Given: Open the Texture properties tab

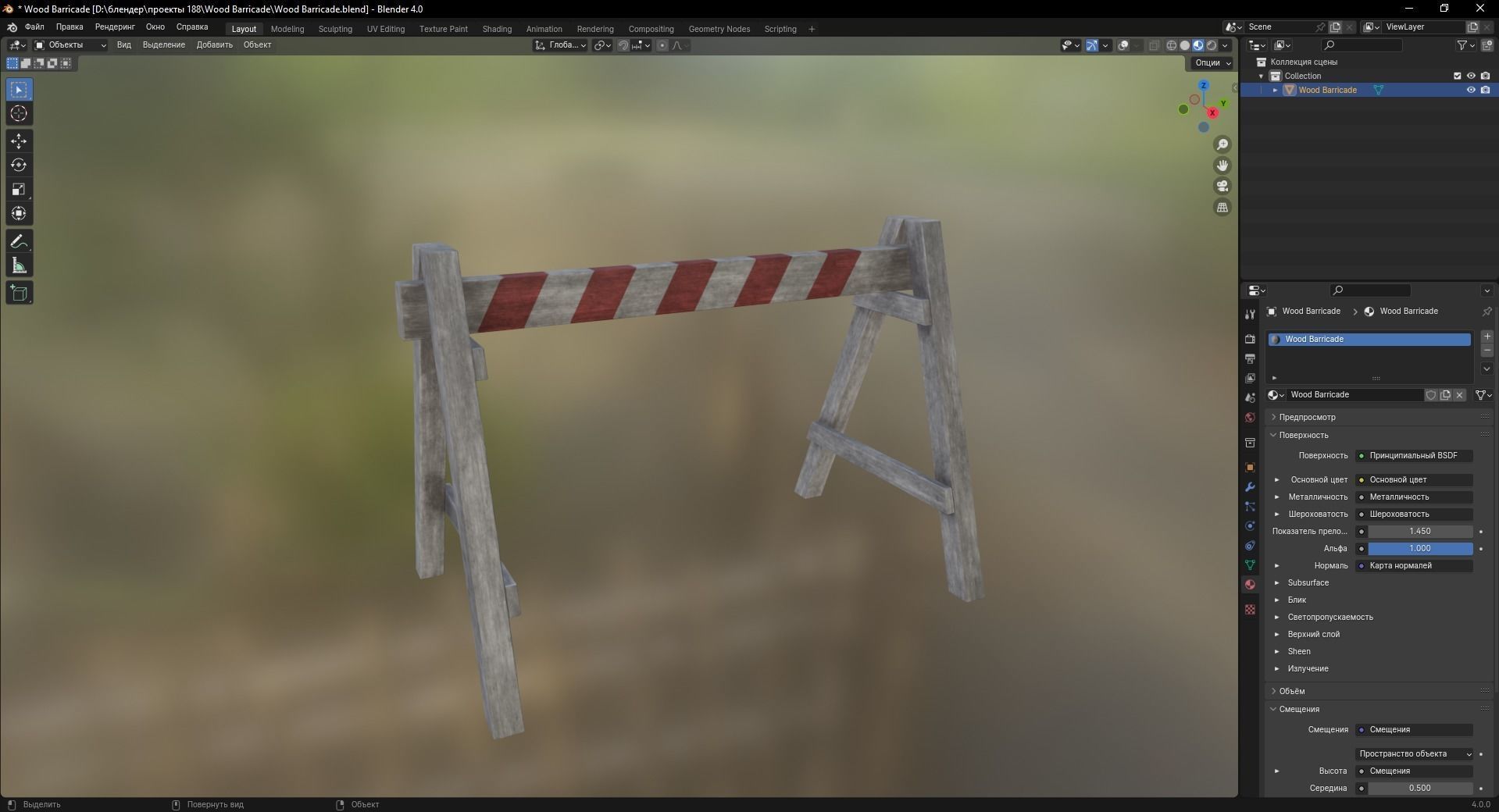Looking at the screenshot, I should tap(1250, 609).
